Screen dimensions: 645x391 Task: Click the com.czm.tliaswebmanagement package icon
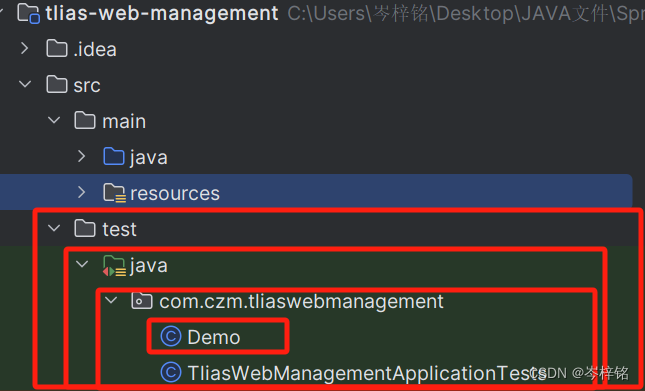142,301
